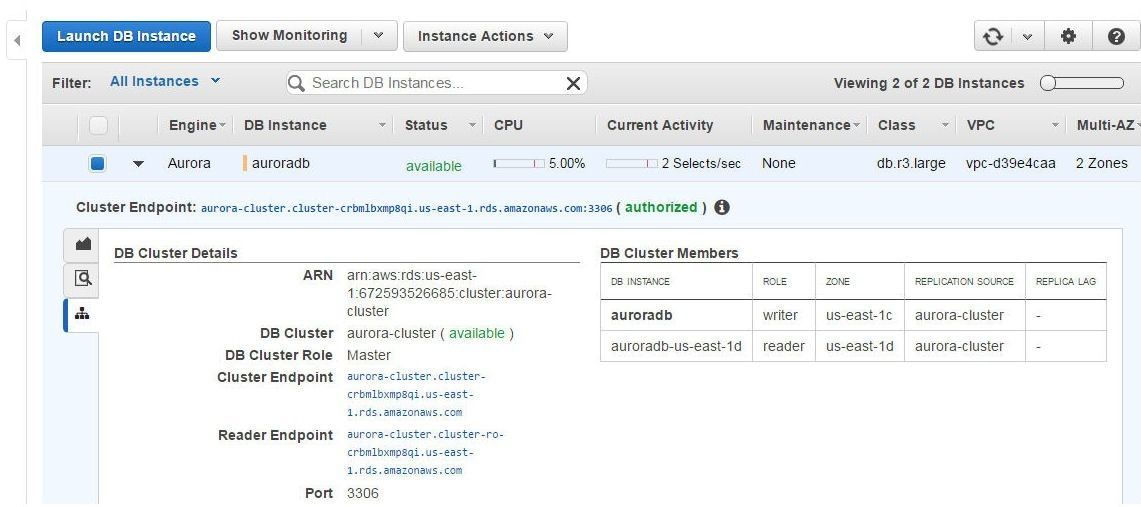Click the Replication Source column header

tap(964, 282)
